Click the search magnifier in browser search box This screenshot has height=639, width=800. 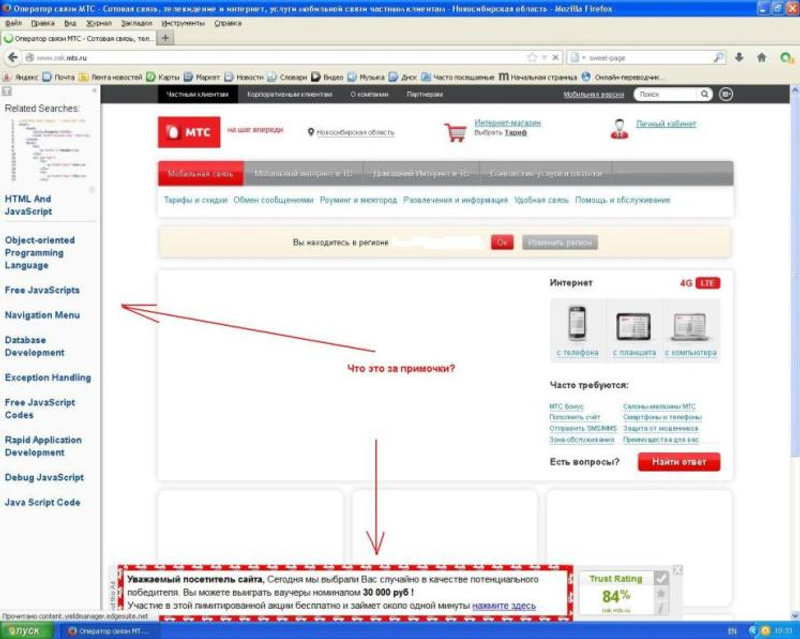718,57
